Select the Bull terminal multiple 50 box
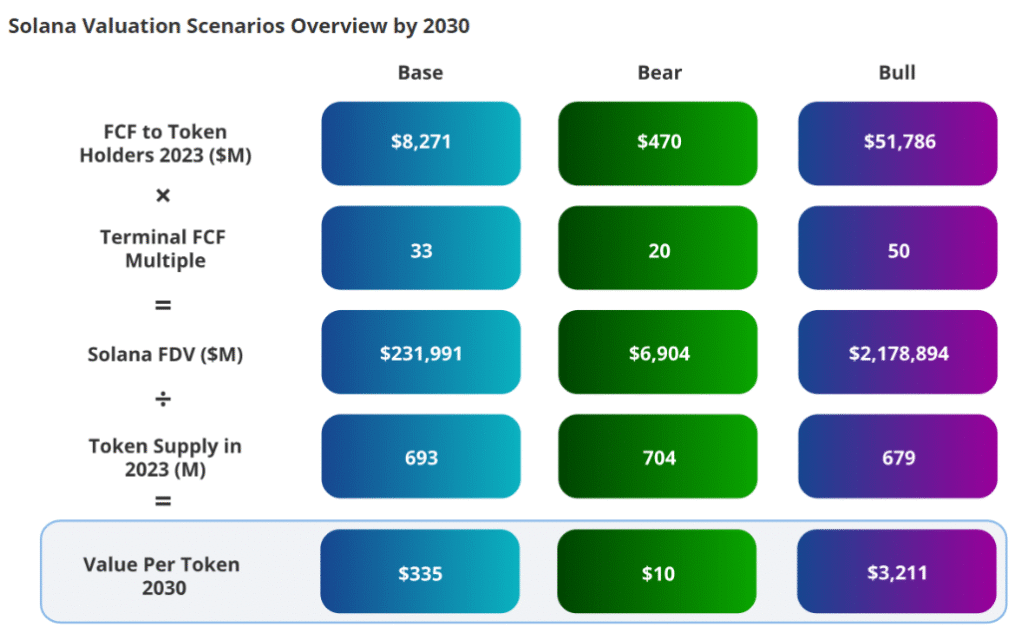This screenshot has height=630, width=1024. [x=898, y=250]
